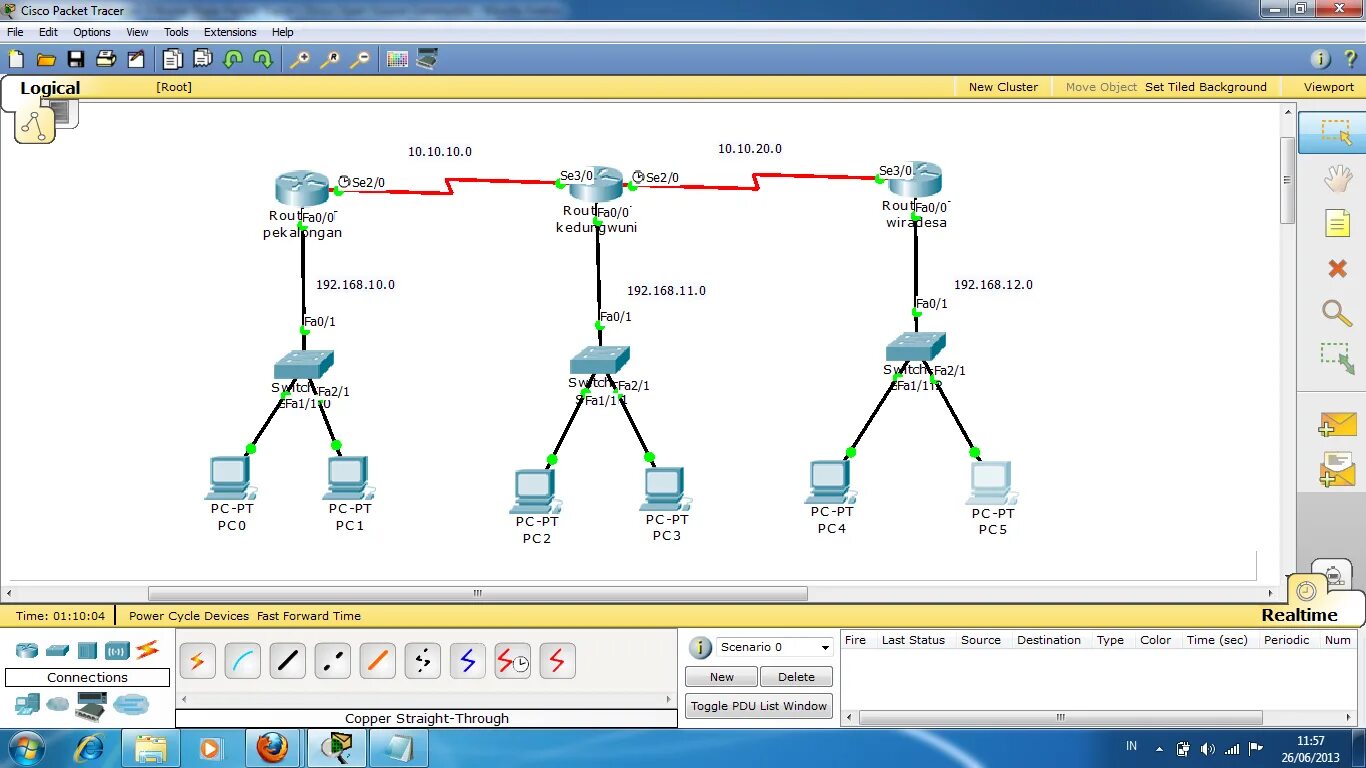Viewport: 1366px width, 768px height.
Task: Select the pekalongan router
Action: 301,188
